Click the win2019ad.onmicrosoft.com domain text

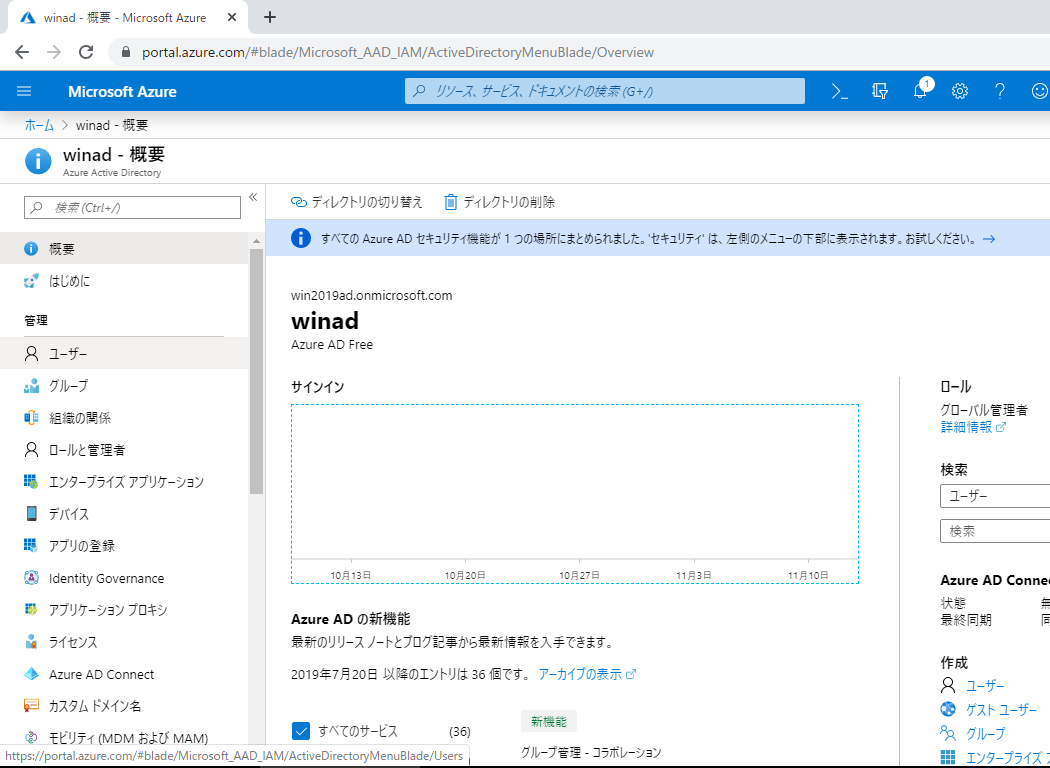tap(372, 295)
